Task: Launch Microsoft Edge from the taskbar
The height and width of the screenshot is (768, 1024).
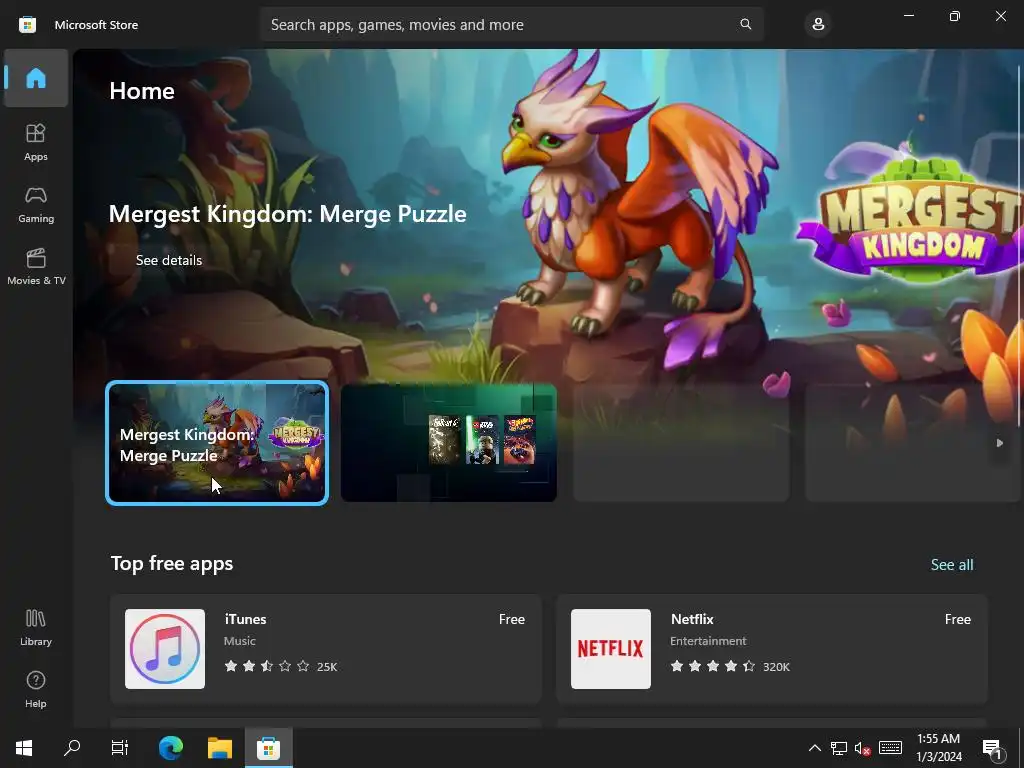Action: click(x=171, y=748)
